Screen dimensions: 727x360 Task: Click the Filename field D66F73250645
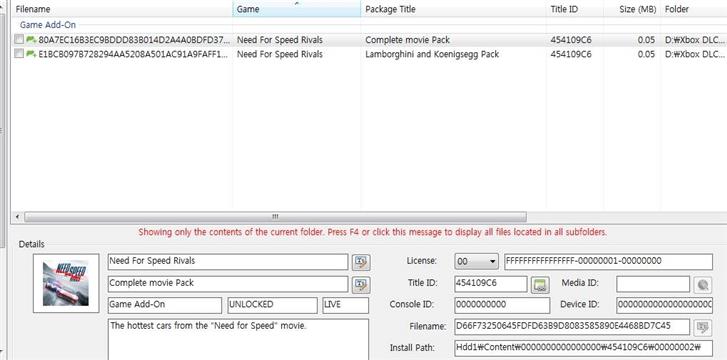(572, 327)
